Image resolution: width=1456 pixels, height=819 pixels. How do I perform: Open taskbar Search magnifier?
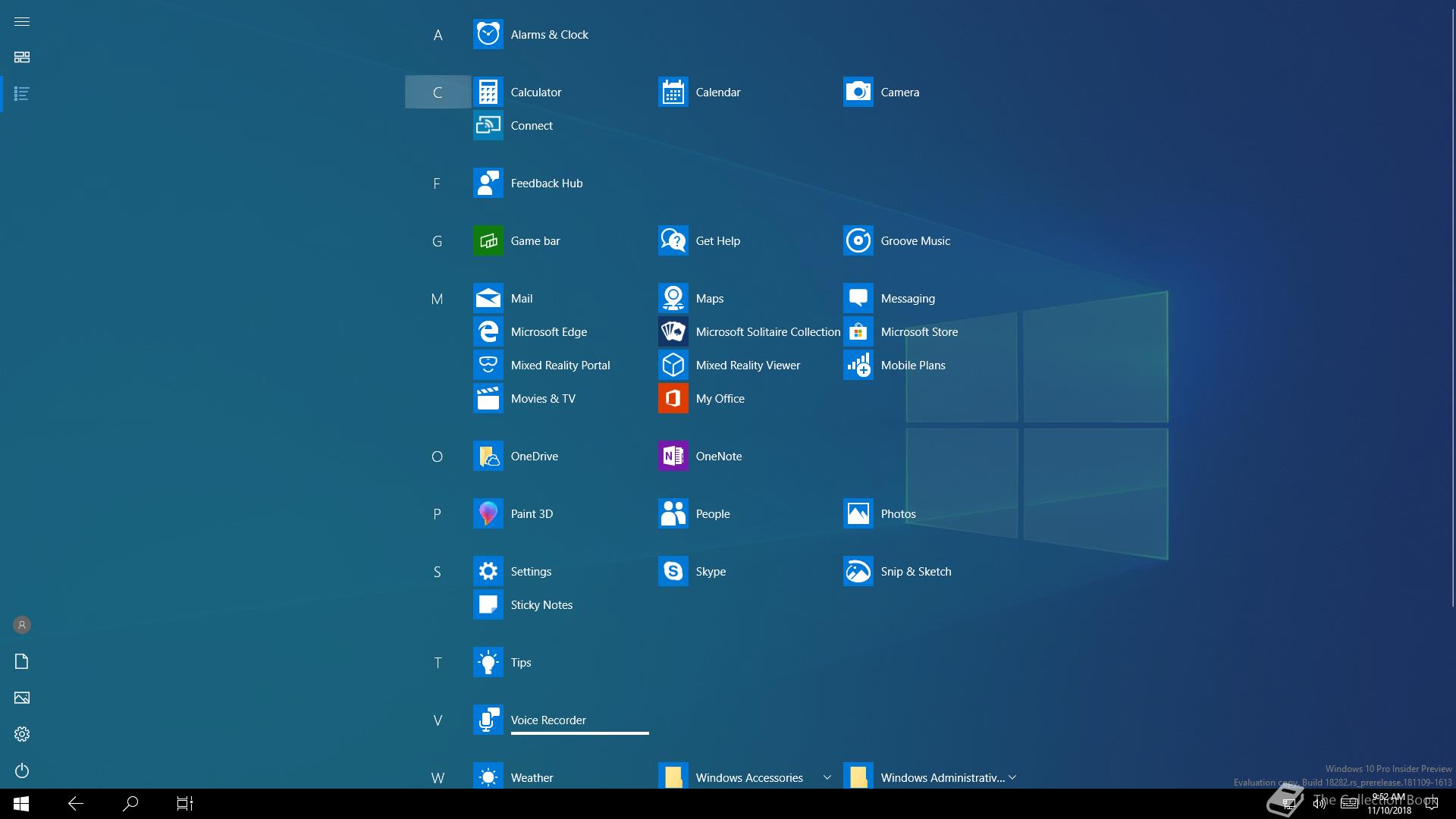[x=130, y=804]
